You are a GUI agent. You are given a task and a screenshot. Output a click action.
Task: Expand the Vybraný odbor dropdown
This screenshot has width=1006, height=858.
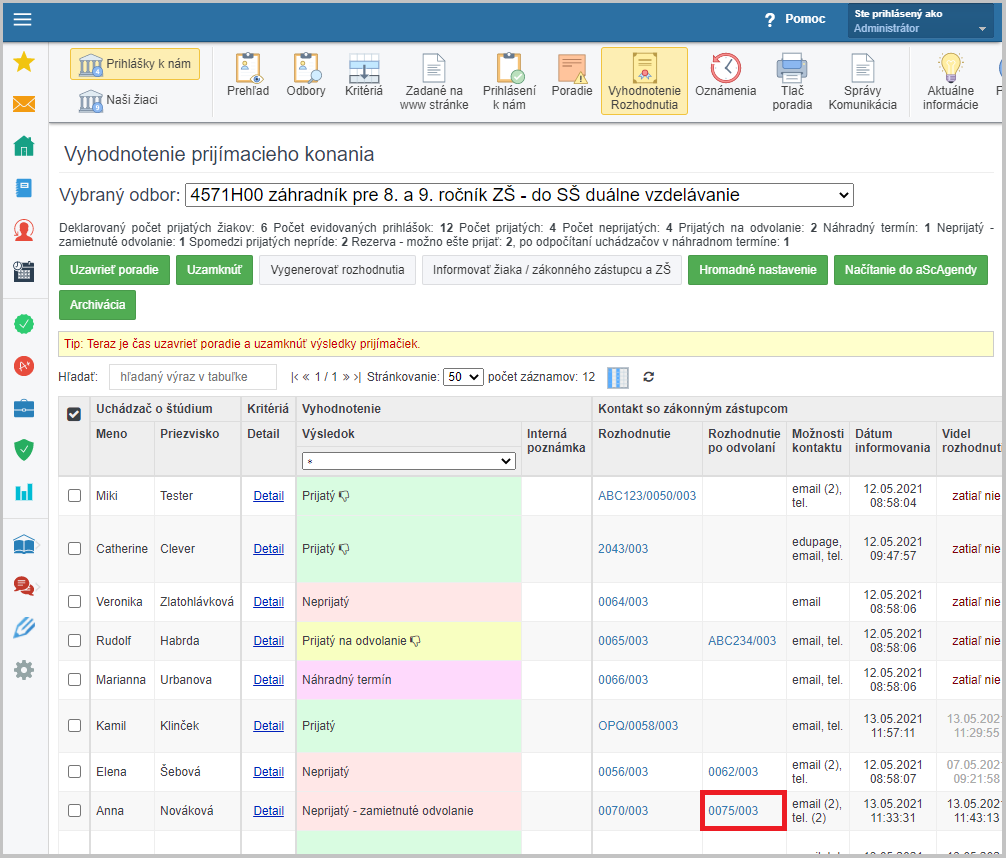(x=519, y=195)
